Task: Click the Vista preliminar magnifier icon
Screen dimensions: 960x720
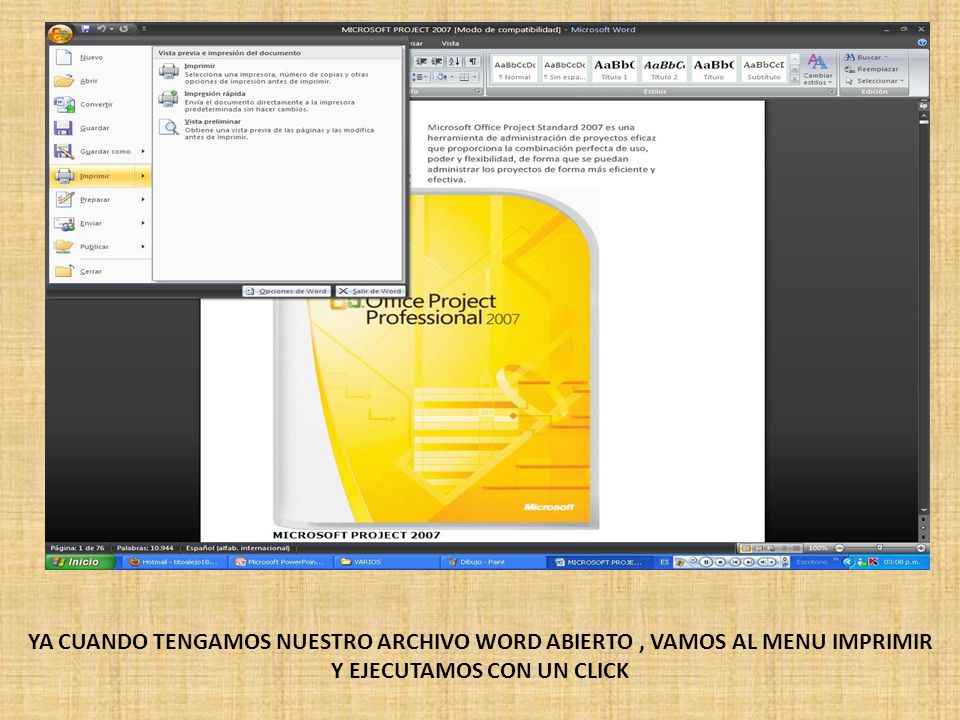Action: tap(169, 127)
